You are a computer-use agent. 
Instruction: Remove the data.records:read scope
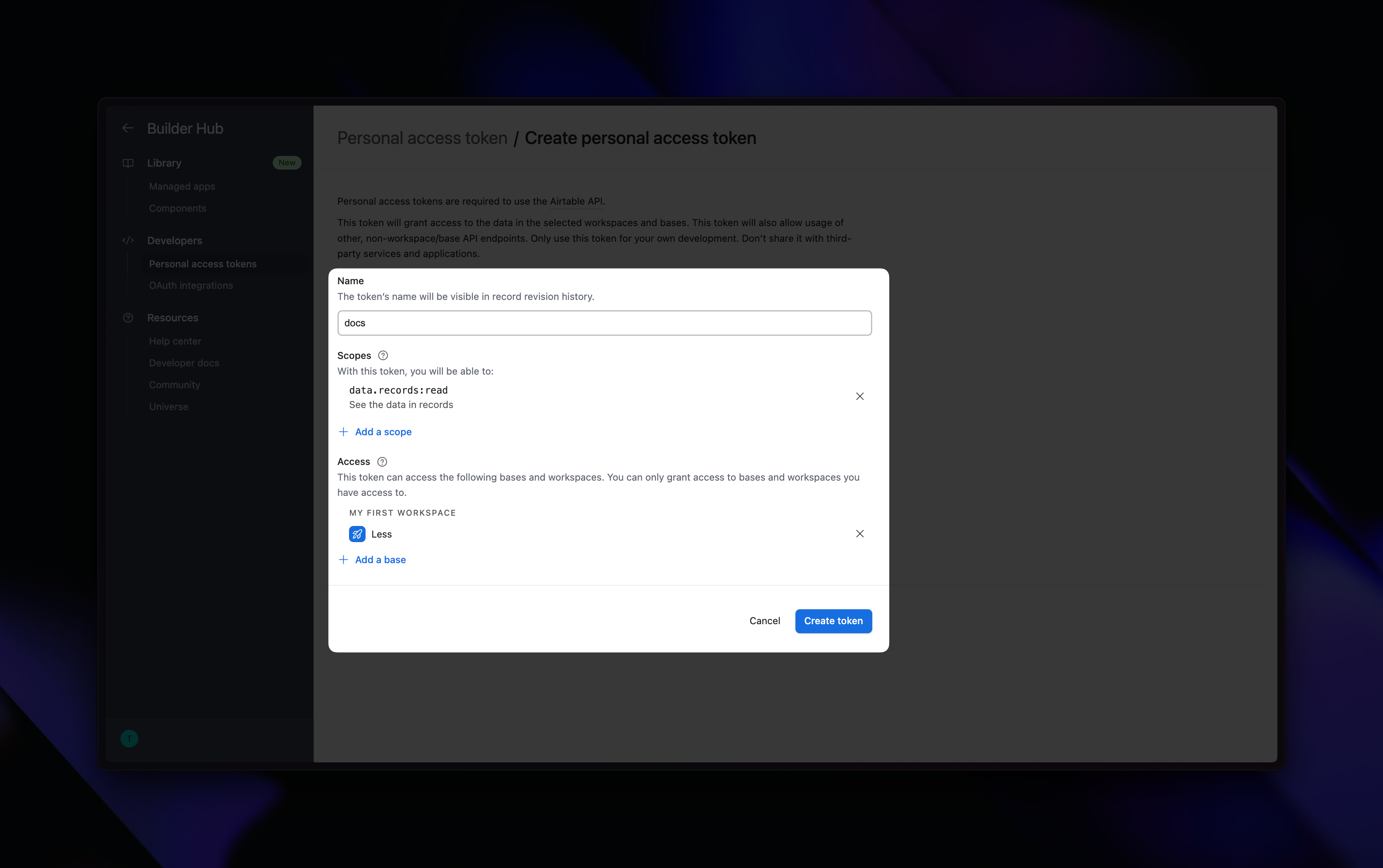[x=859, y=397]
